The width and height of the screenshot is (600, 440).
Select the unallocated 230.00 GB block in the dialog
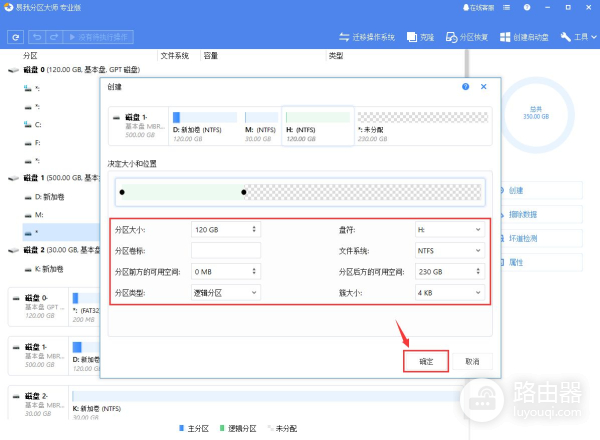[423, 126]
